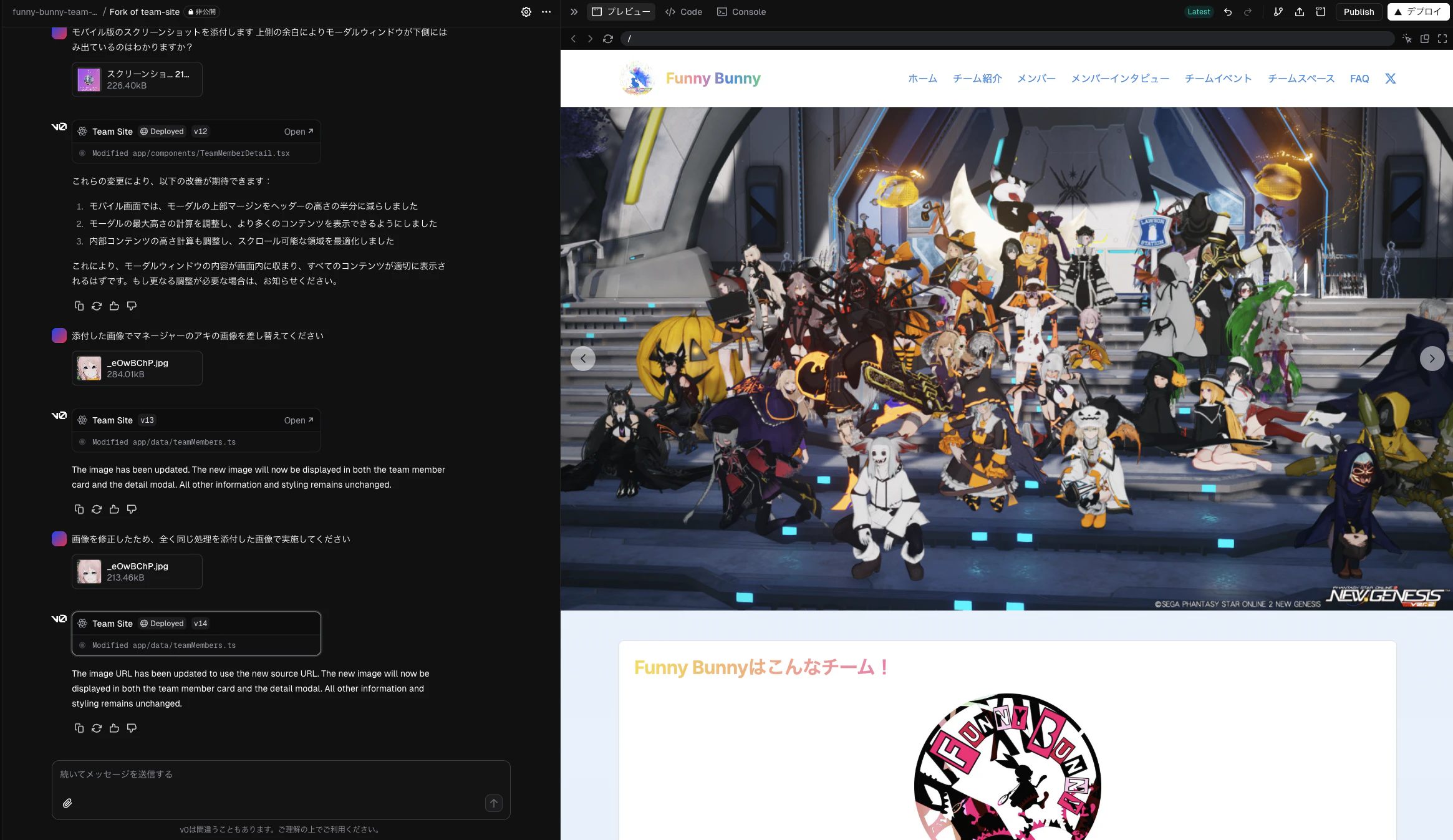The width and height of the screenshot is (1453, 840).
Task: Click the preview URL path field
Action: (x=1007, y=39)
